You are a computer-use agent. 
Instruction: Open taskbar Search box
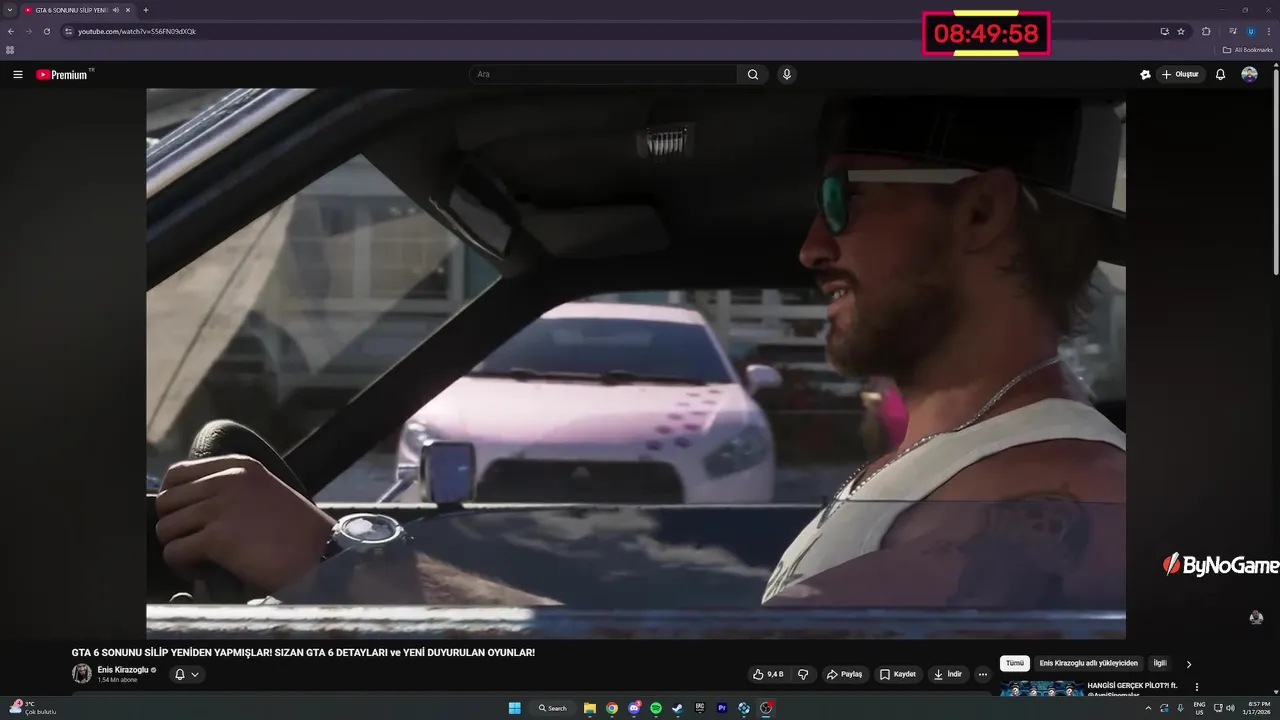(x=553, y=708)
